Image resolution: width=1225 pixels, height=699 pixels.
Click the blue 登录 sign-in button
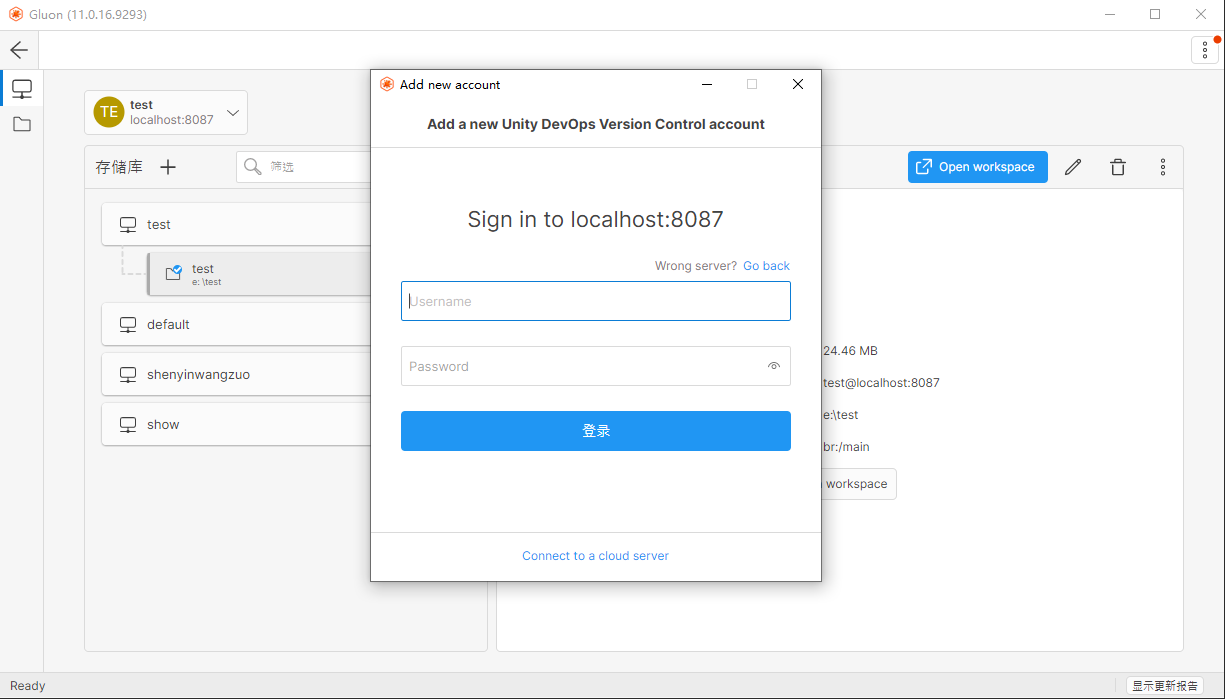596,431
